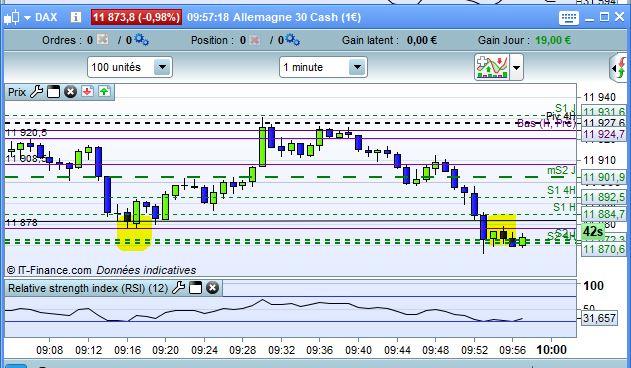Click the 09:32 time axis marker
631x368 pixels.
281,350
